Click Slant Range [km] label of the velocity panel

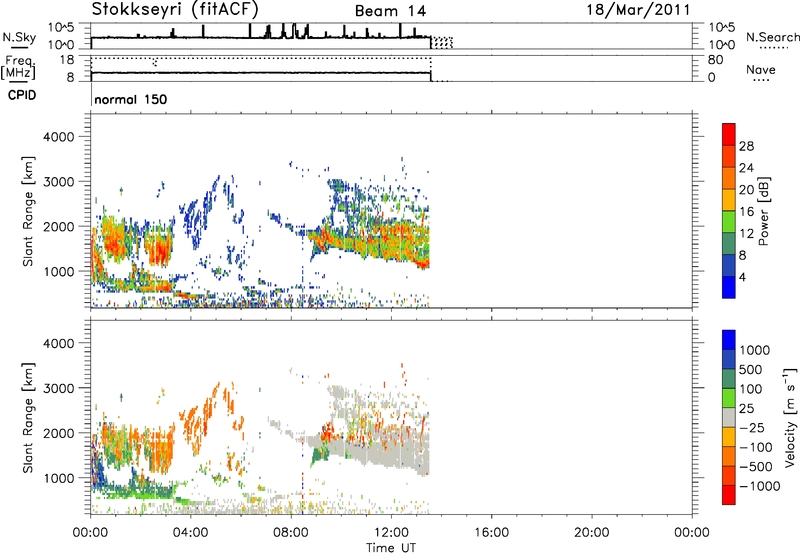click(x=28, y=418)
